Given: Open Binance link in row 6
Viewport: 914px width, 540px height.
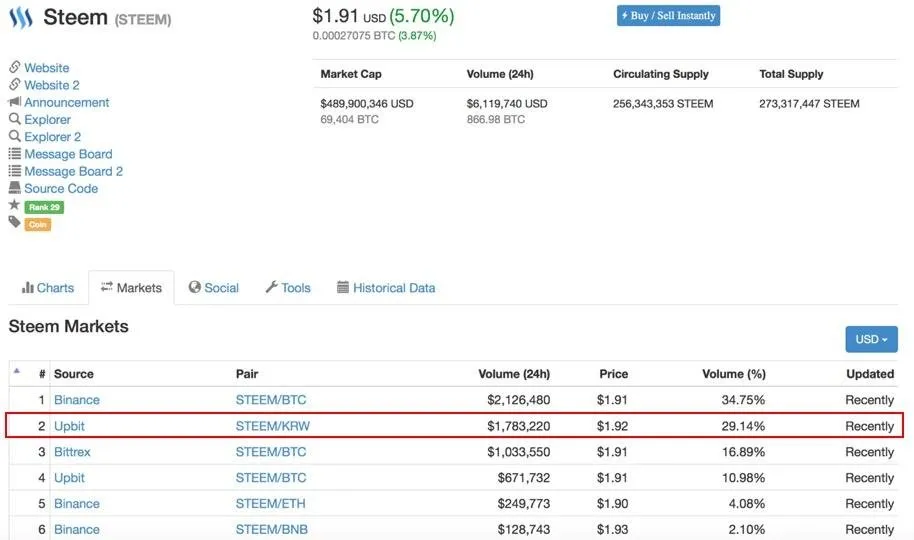Looking at the screenshot, I should point(77,530).
